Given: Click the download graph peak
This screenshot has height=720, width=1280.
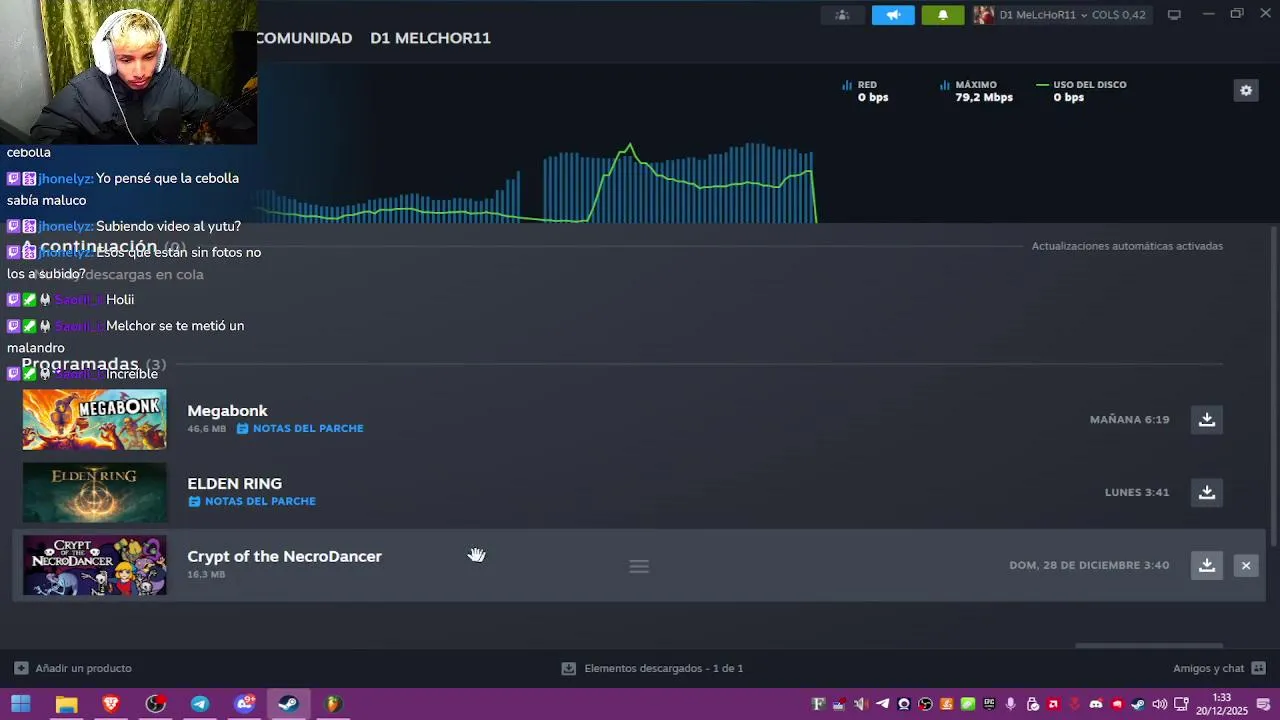Looking at the screenshot, I should 630,148.
